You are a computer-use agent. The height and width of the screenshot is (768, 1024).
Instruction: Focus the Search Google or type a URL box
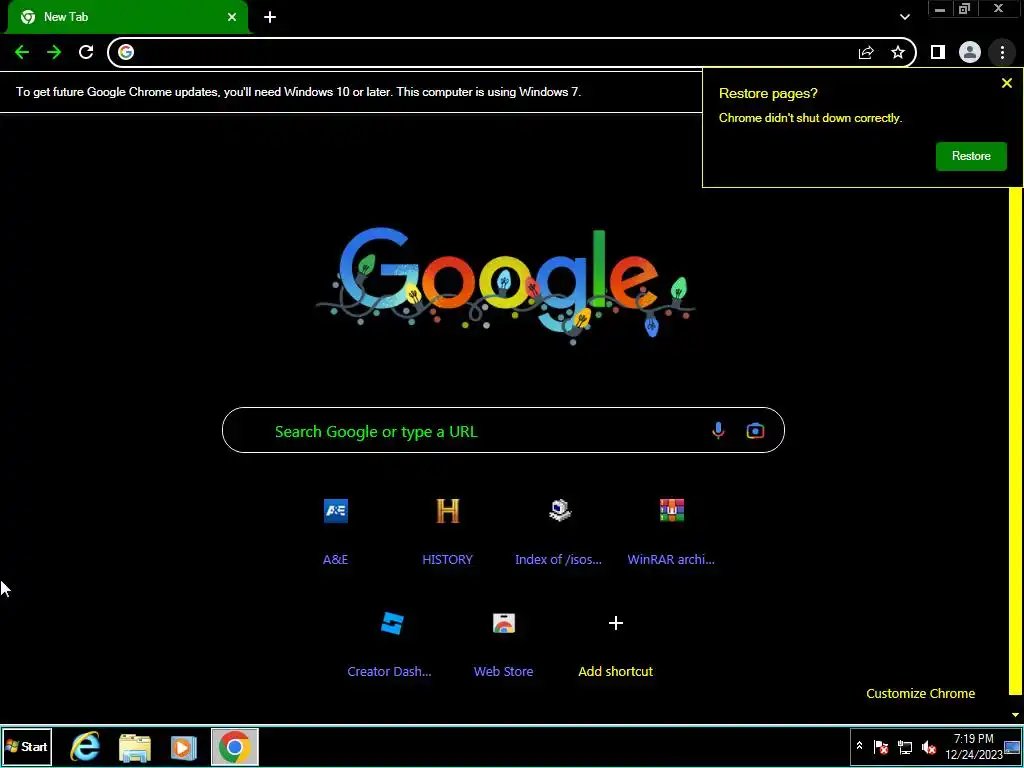click(x=503, y=430)
